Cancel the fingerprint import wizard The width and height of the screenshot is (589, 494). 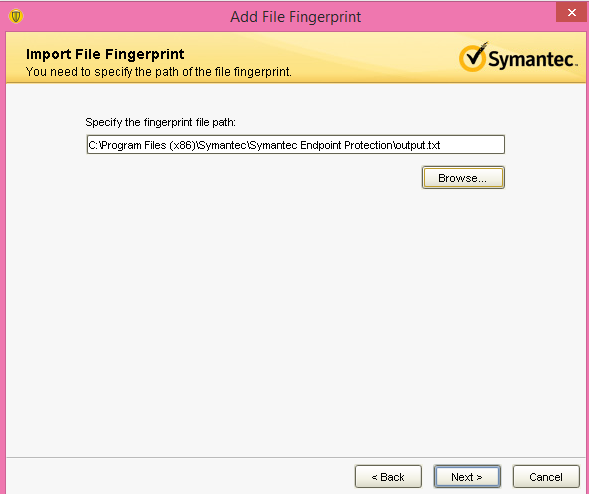click(546, 477)
